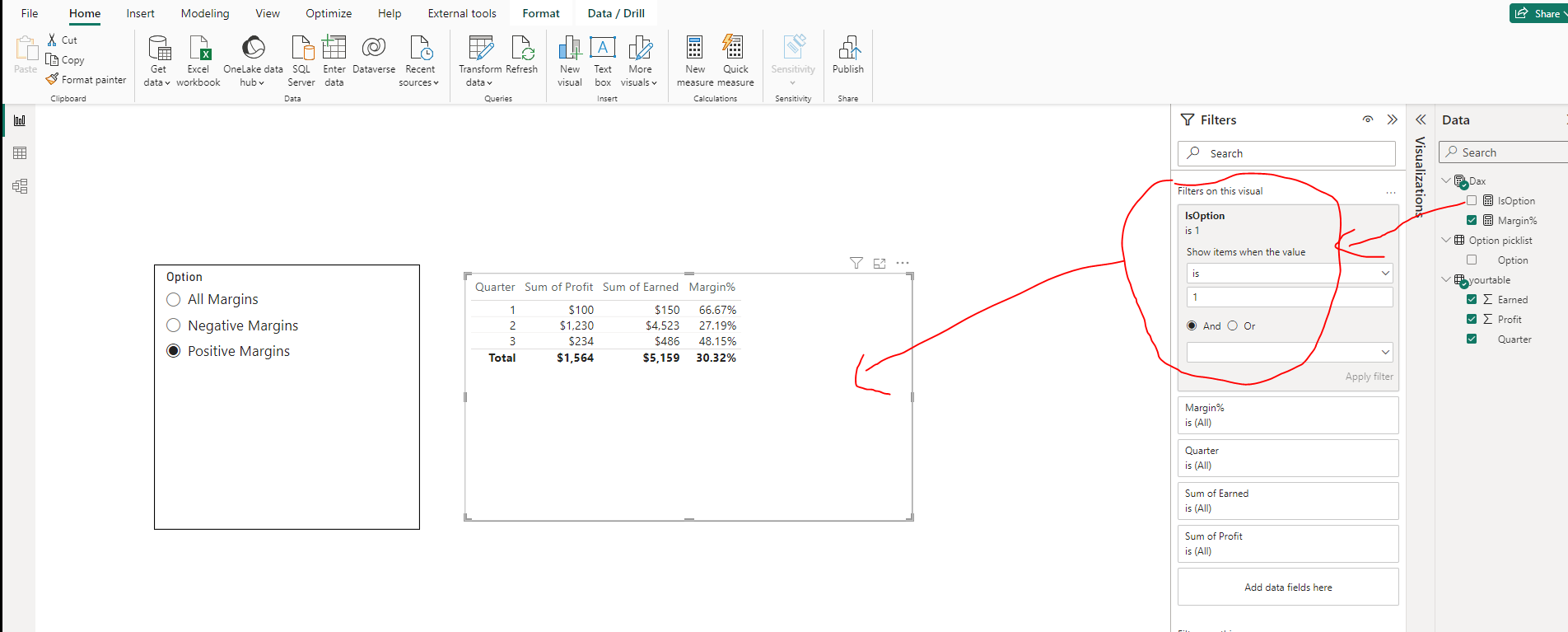Click the Copy command
This screenshot has height=632, width=1568.
click(x=65, y=60)
